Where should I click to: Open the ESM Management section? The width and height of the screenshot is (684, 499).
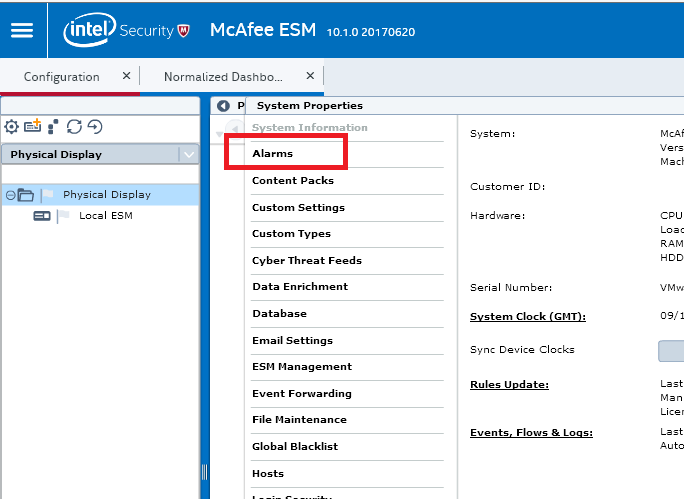point(302,367)
